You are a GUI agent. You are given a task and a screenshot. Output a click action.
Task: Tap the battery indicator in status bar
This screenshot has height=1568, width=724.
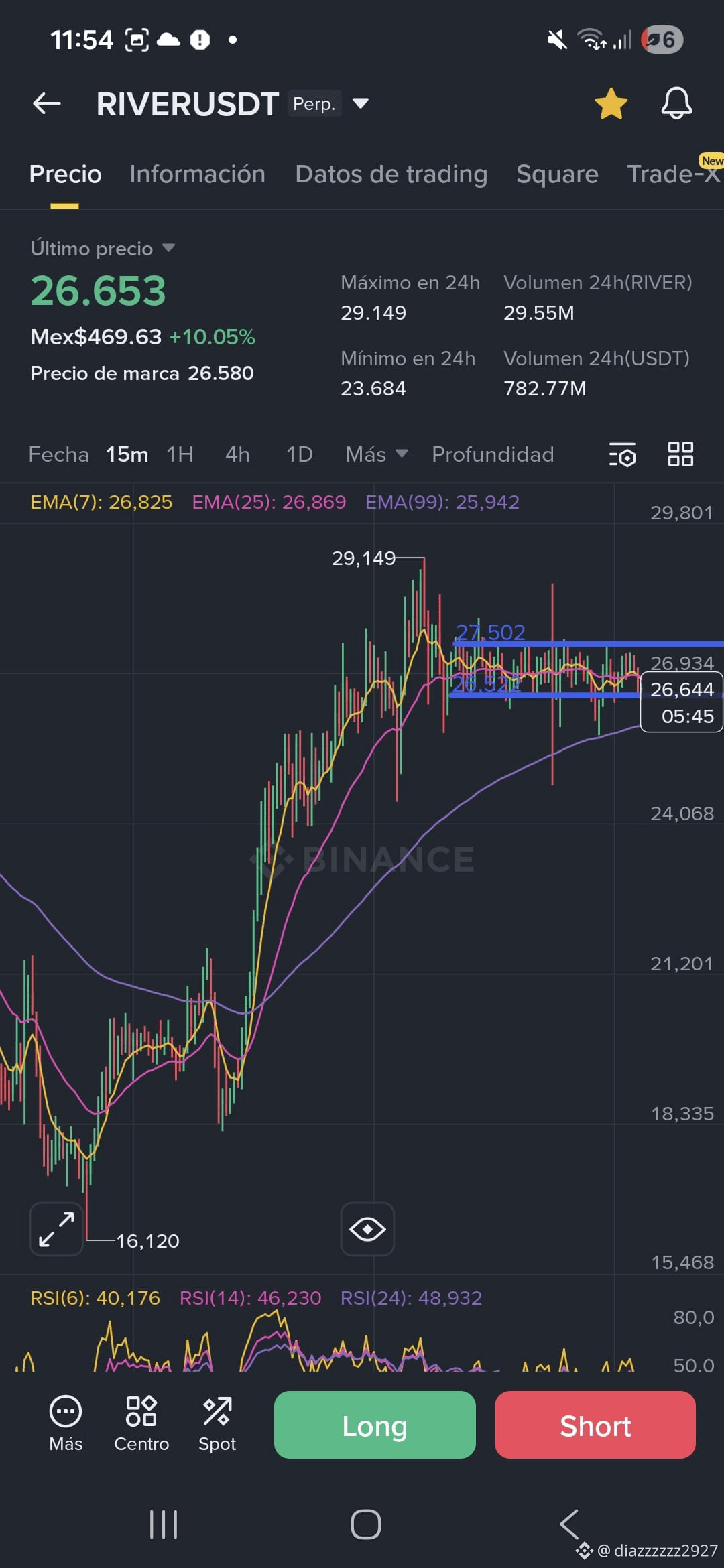(x=662, y=40)
